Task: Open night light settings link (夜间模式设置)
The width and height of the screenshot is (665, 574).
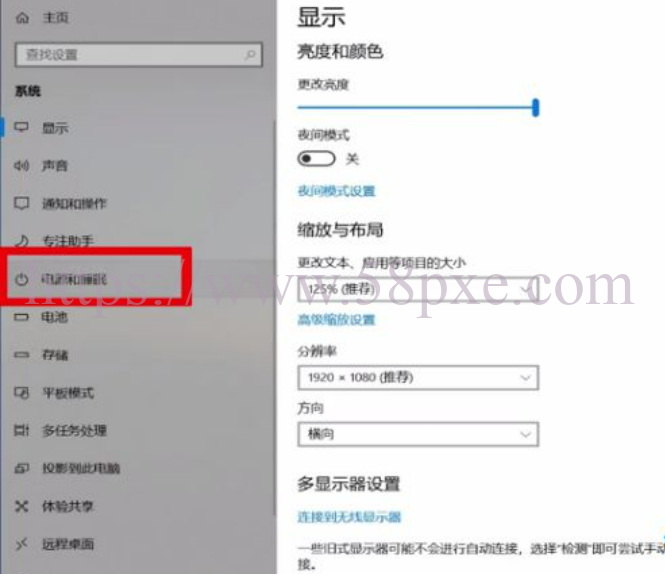Action: pos(336,191)
